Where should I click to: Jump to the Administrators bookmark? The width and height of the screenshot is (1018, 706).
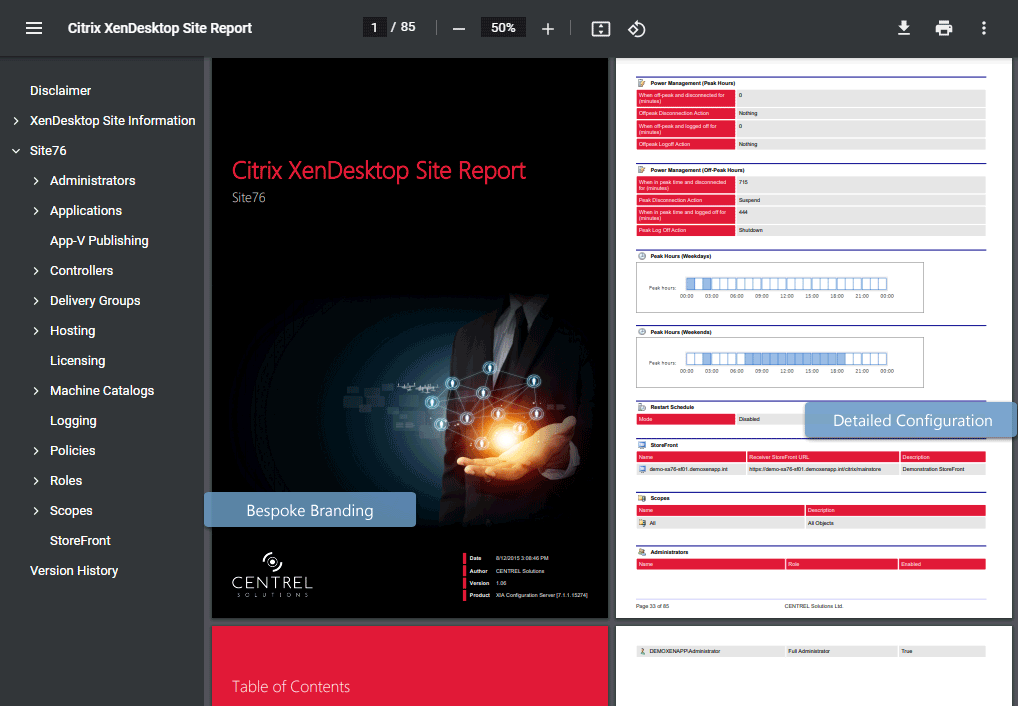point(93,181)
